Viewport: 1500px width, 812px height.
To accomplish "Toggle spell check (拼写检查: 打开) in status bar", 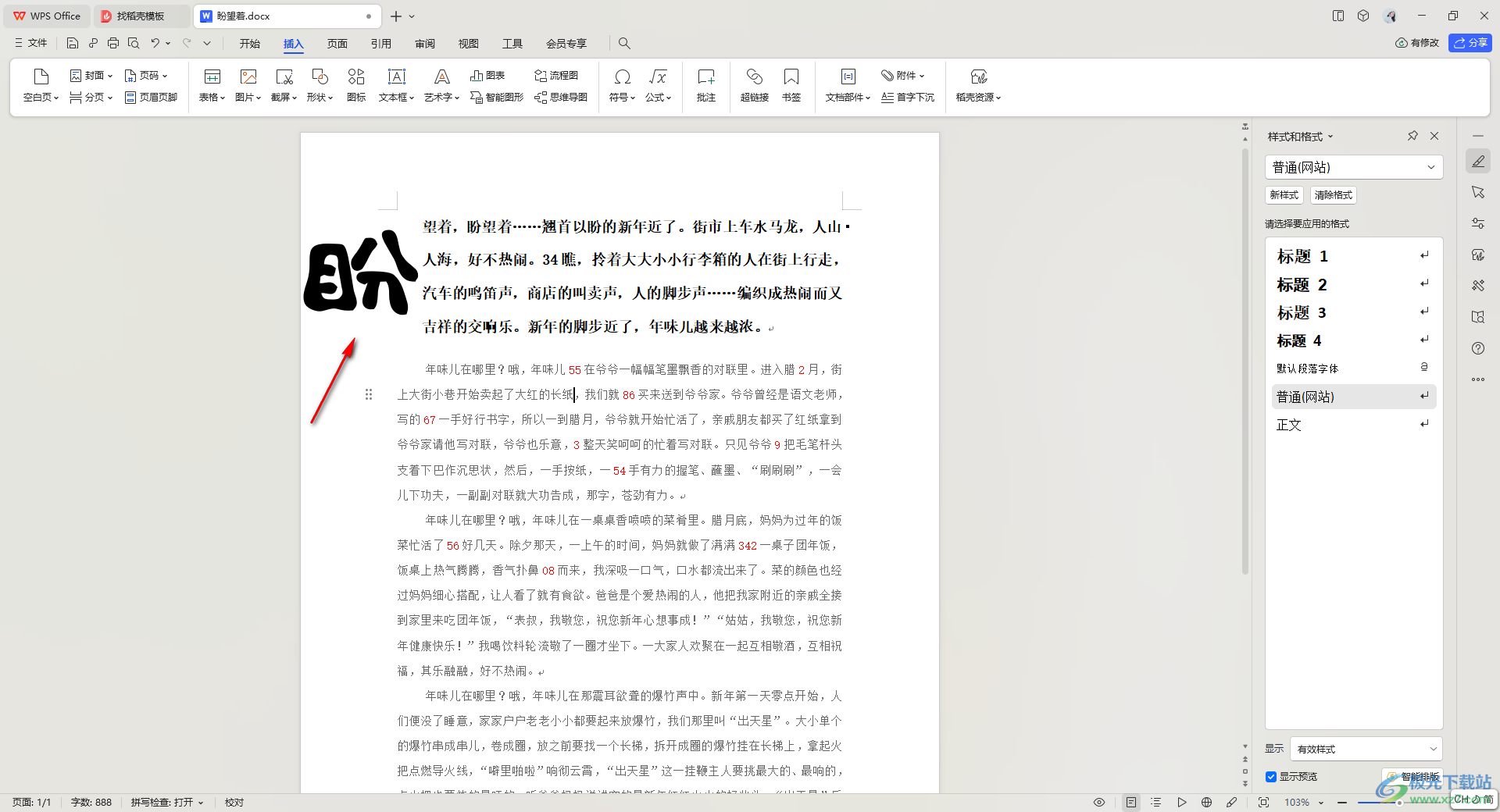I will click(x=167, y=803).
